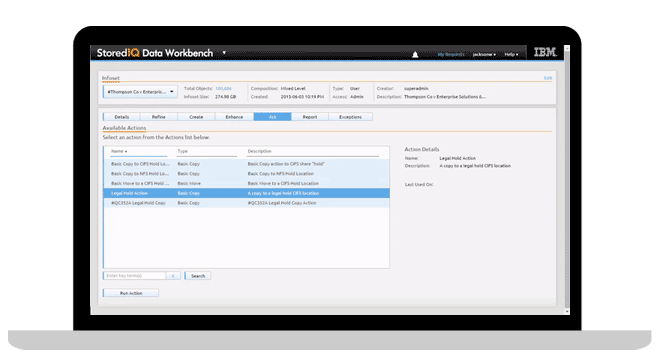Click the Edit link in Infoset panel
660x360 pixels.
(x=548, y=78)
